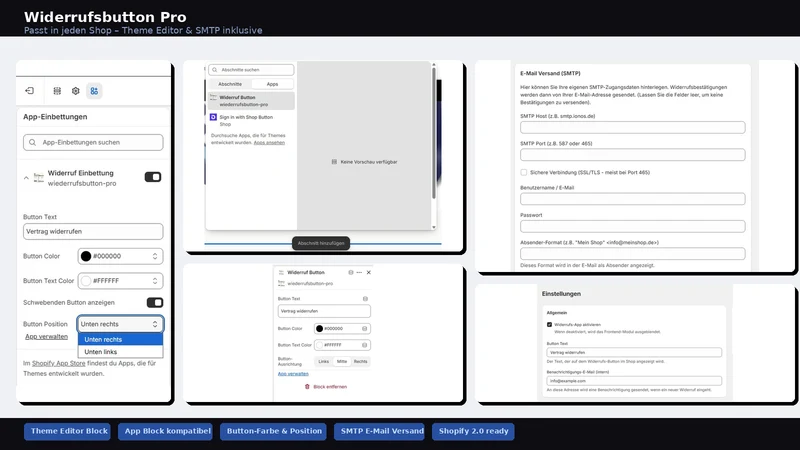Select the app embeds icon in toolbar
The width and height of the screenshot is (800, 450).
pos(94,91)
